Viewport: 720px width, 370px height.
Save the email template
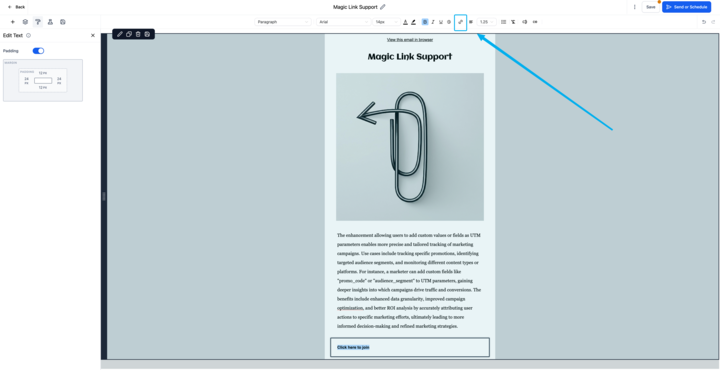[x=651, y=7]
